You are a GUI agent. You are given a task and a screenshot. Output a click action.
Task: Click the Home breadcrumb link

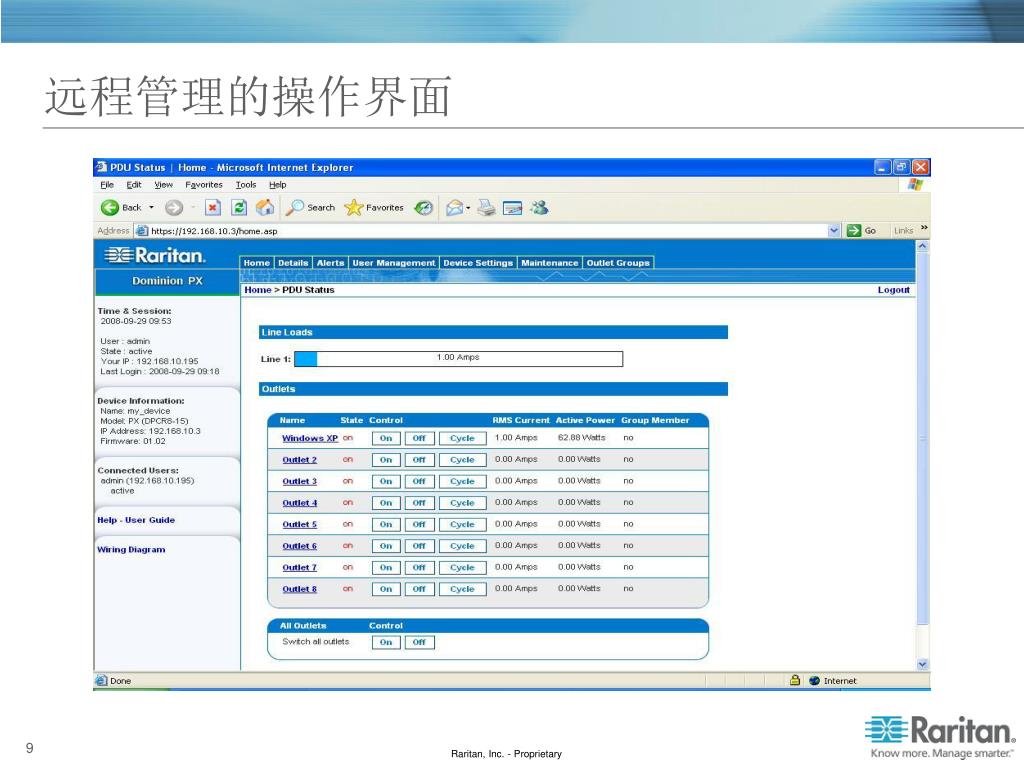click(257, 289)
